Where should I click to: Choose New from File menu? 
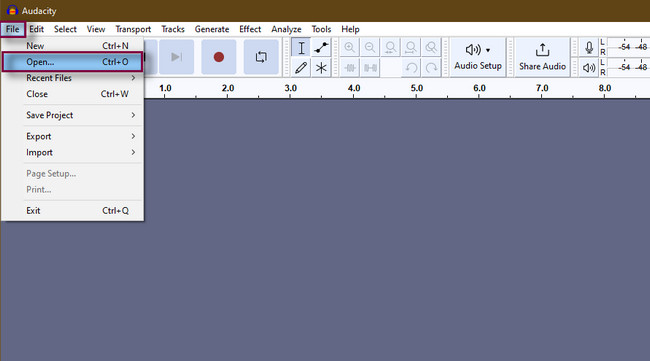(x=73, y=46)
